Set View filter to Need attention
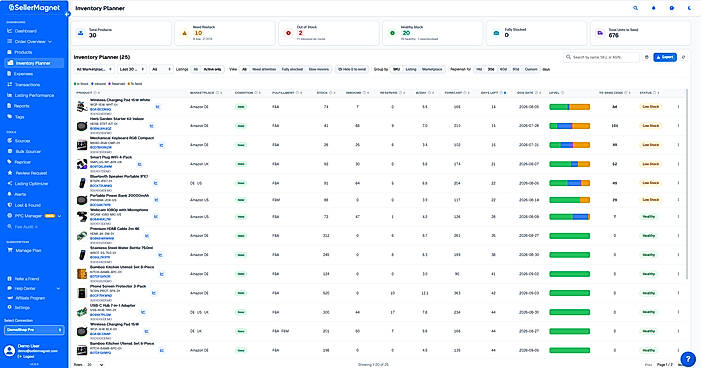 click(264, 69)
